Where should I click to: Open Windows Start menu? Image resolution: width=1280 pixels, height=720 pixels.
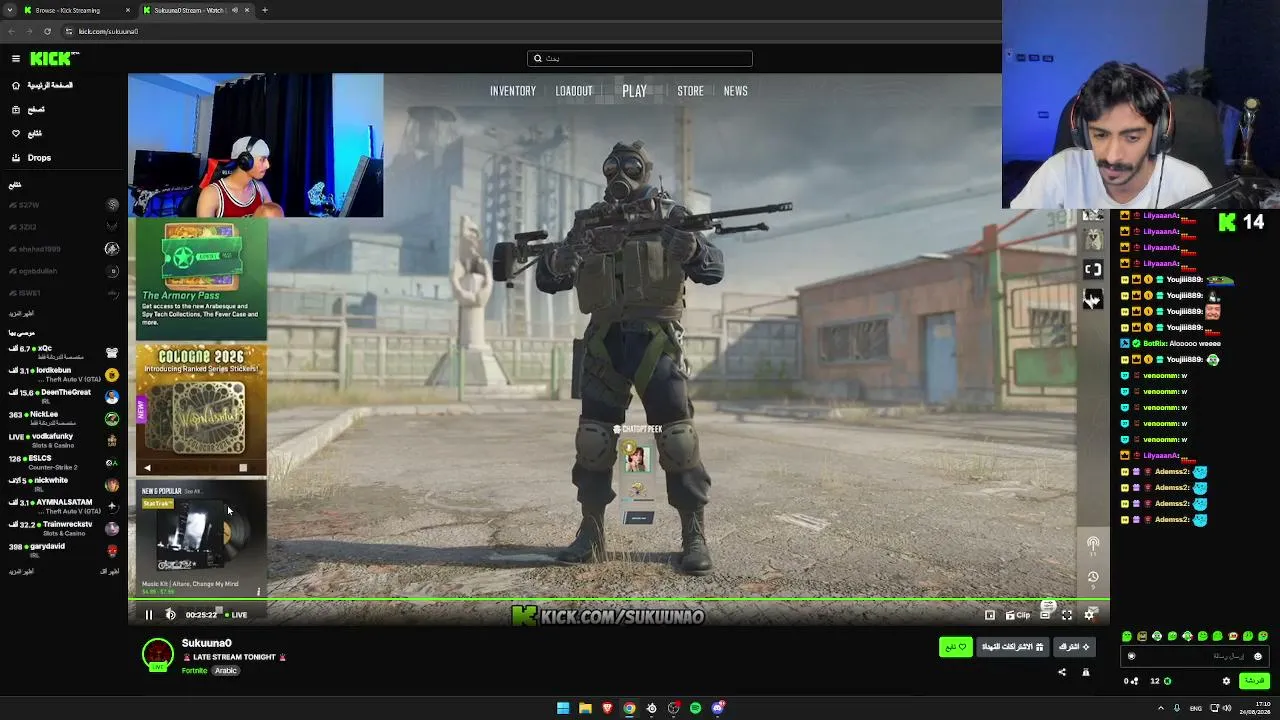tap(563, 708)
